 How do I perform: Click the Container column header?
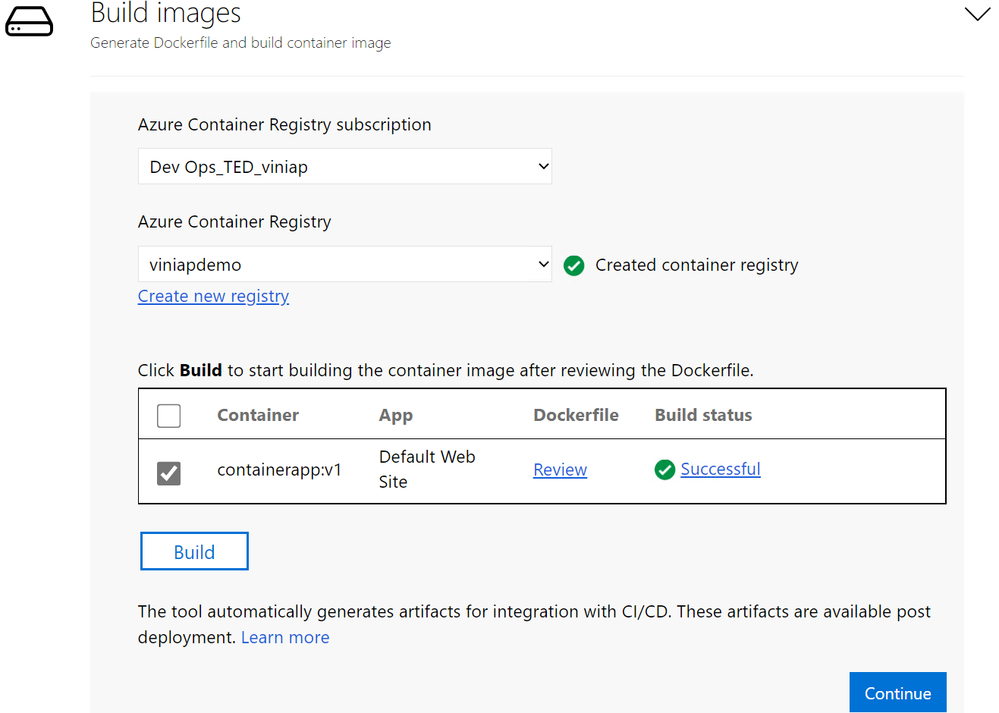pos(258,415)
